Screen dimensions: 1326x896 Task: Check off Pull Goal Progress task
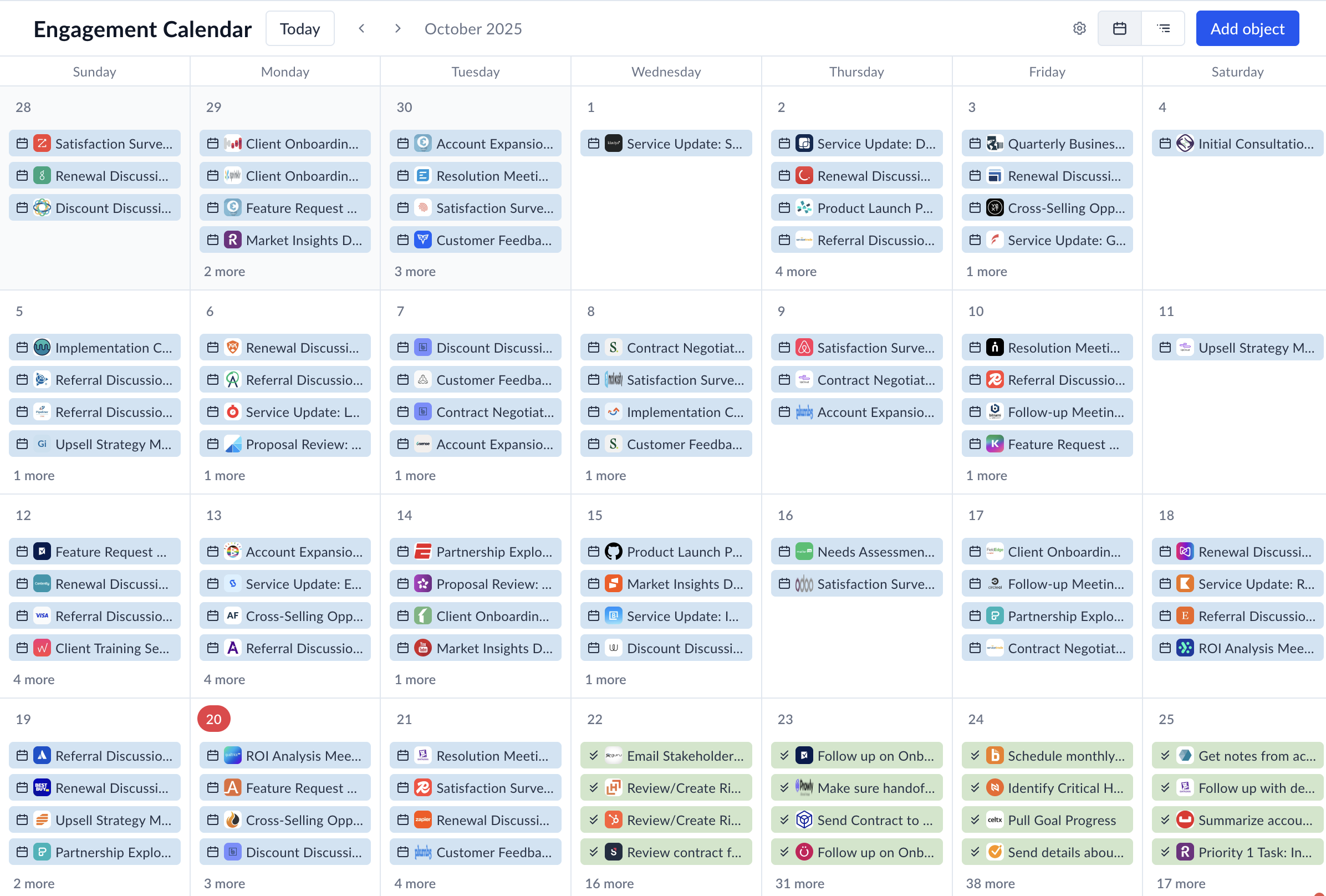click(x=975, y=819)
